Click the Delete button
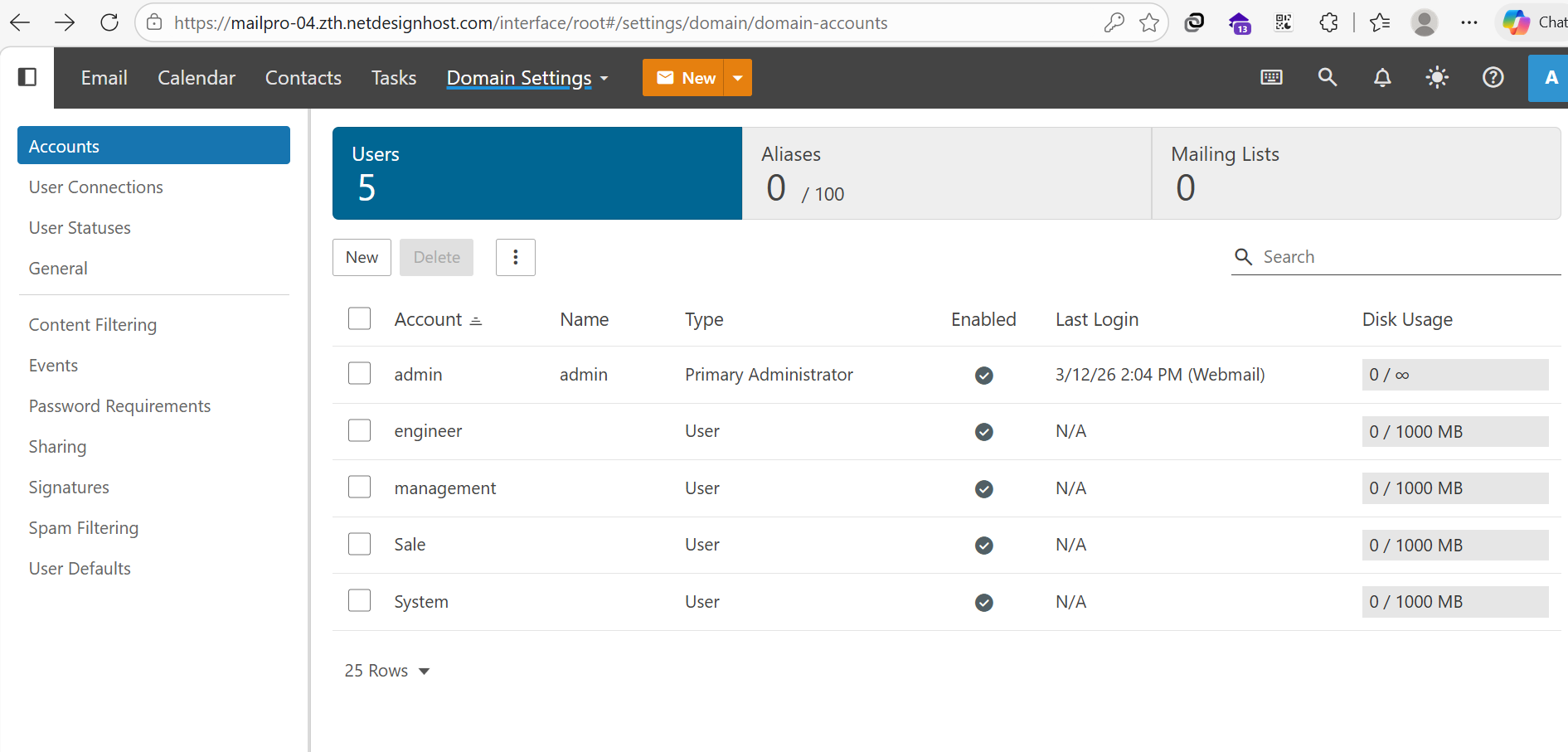This screenshot has height=752, width=1568. pos(436,257)
